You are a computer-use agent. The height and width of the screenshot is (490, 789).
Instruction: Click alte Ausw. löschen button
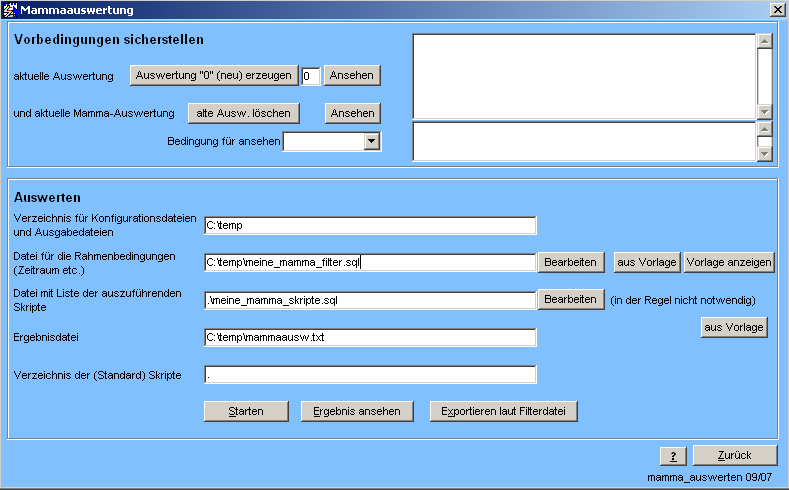(244, 113)
